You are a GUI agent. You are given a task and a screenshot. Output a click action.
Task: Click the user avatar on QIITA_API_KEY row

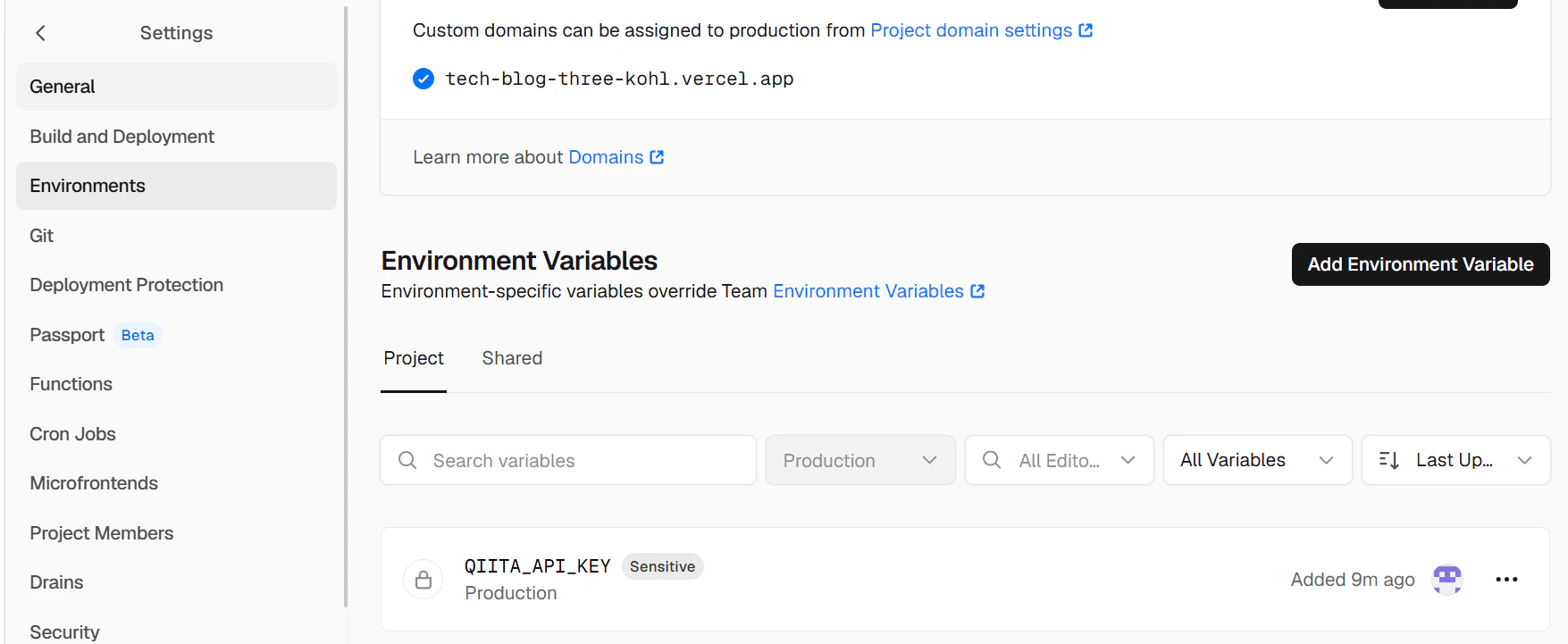(x=1447, y=580)
